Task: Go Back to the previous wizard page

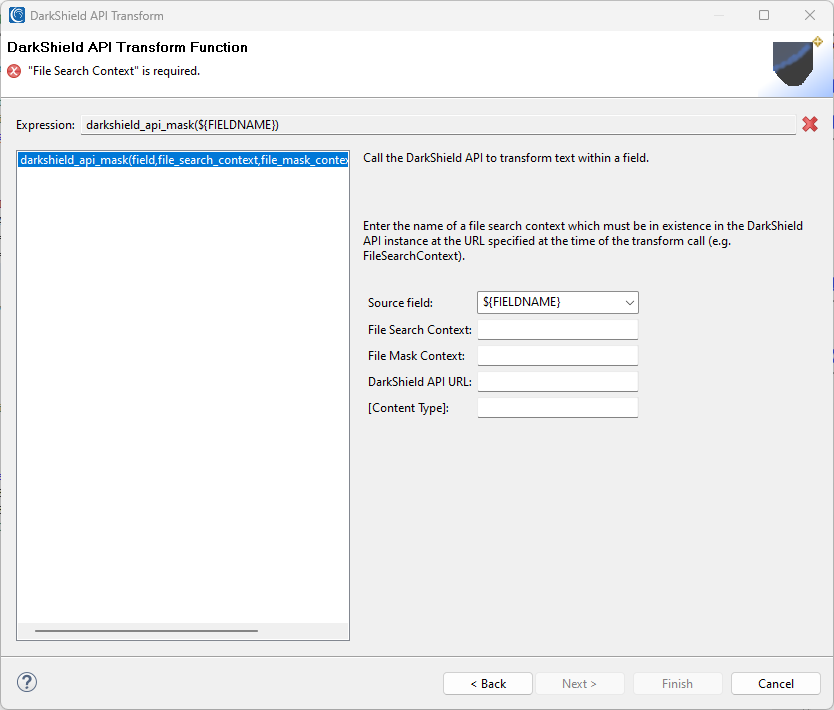Action: click(x=488, y=683)
